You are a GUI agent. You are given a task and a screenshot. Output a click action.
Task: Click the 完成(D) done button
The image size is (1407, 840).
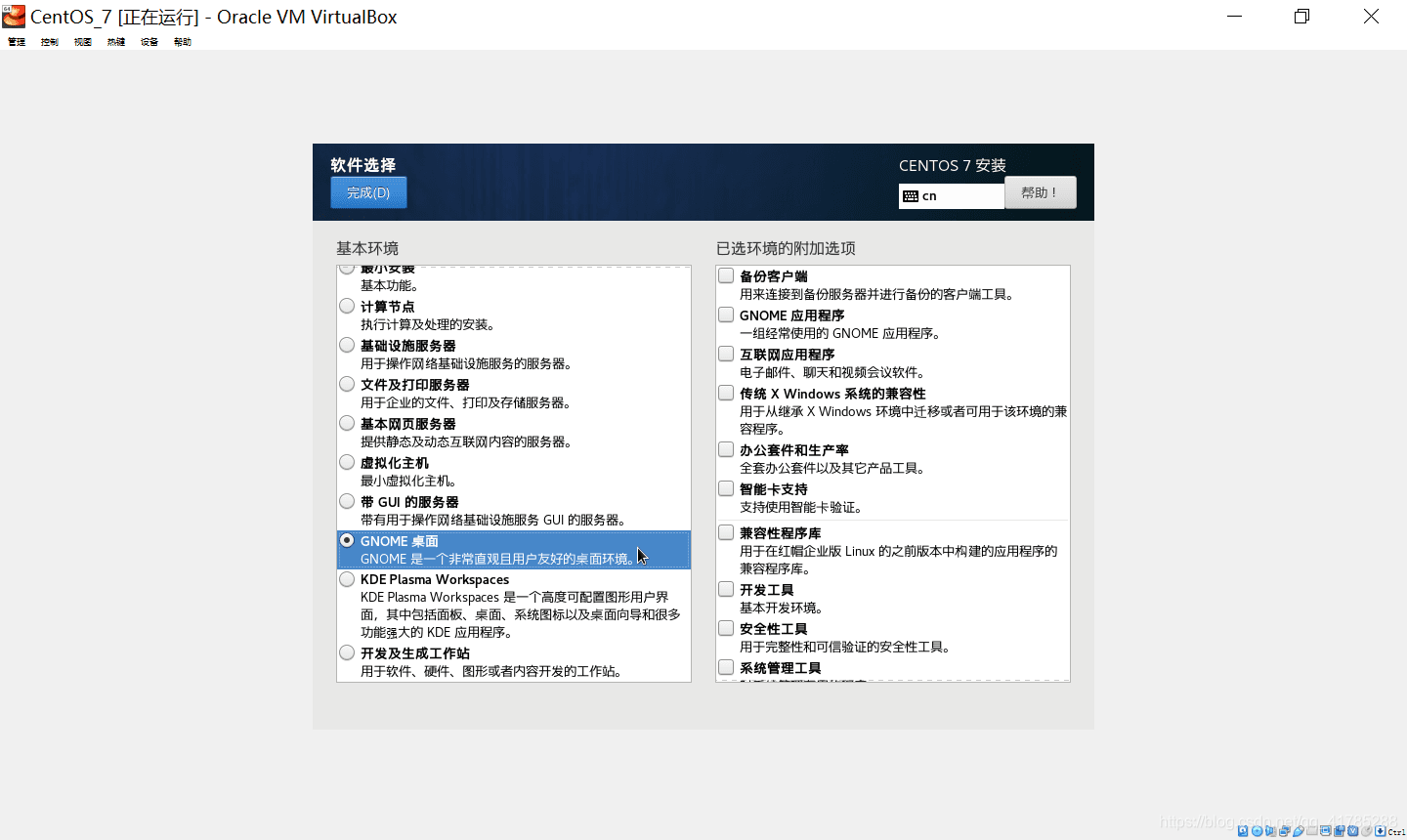(368, 192)
